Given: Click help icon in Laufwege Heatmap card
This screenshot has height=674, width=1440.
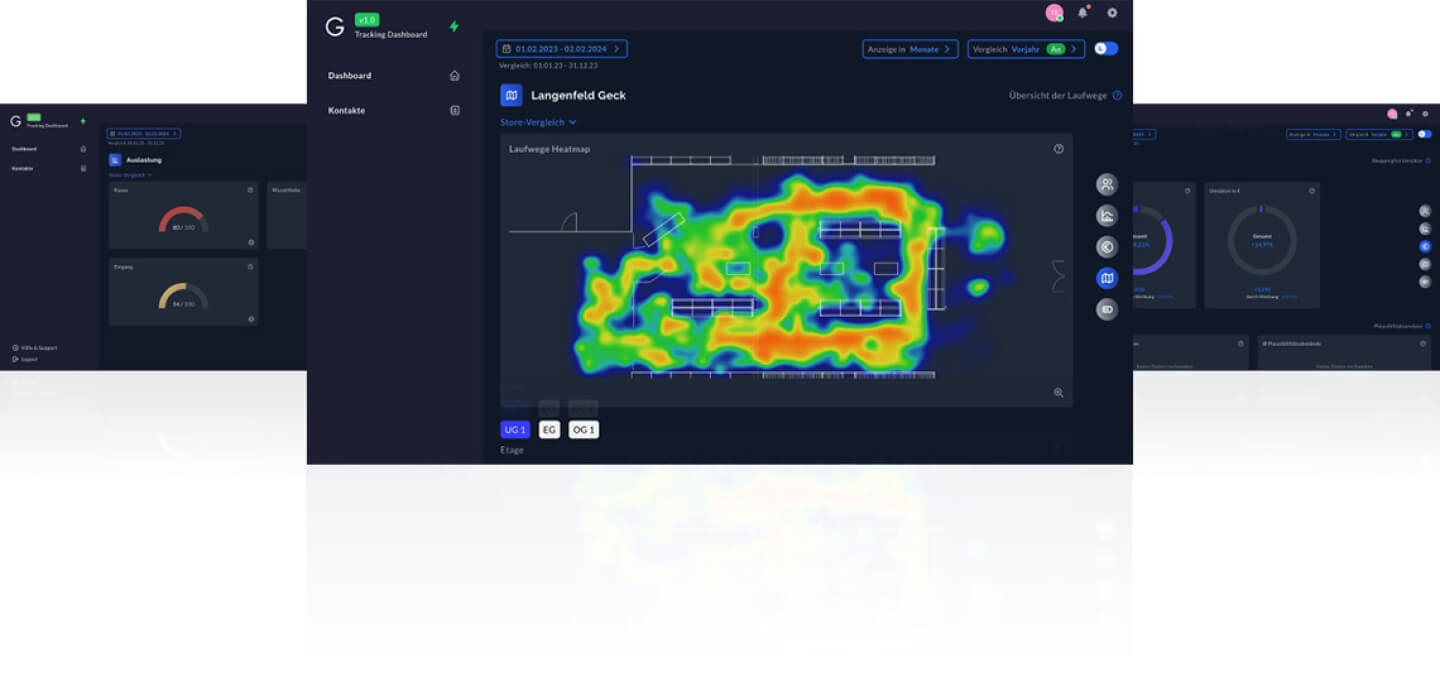Looking at the screenshot, I should click(x=1058, y=149).
